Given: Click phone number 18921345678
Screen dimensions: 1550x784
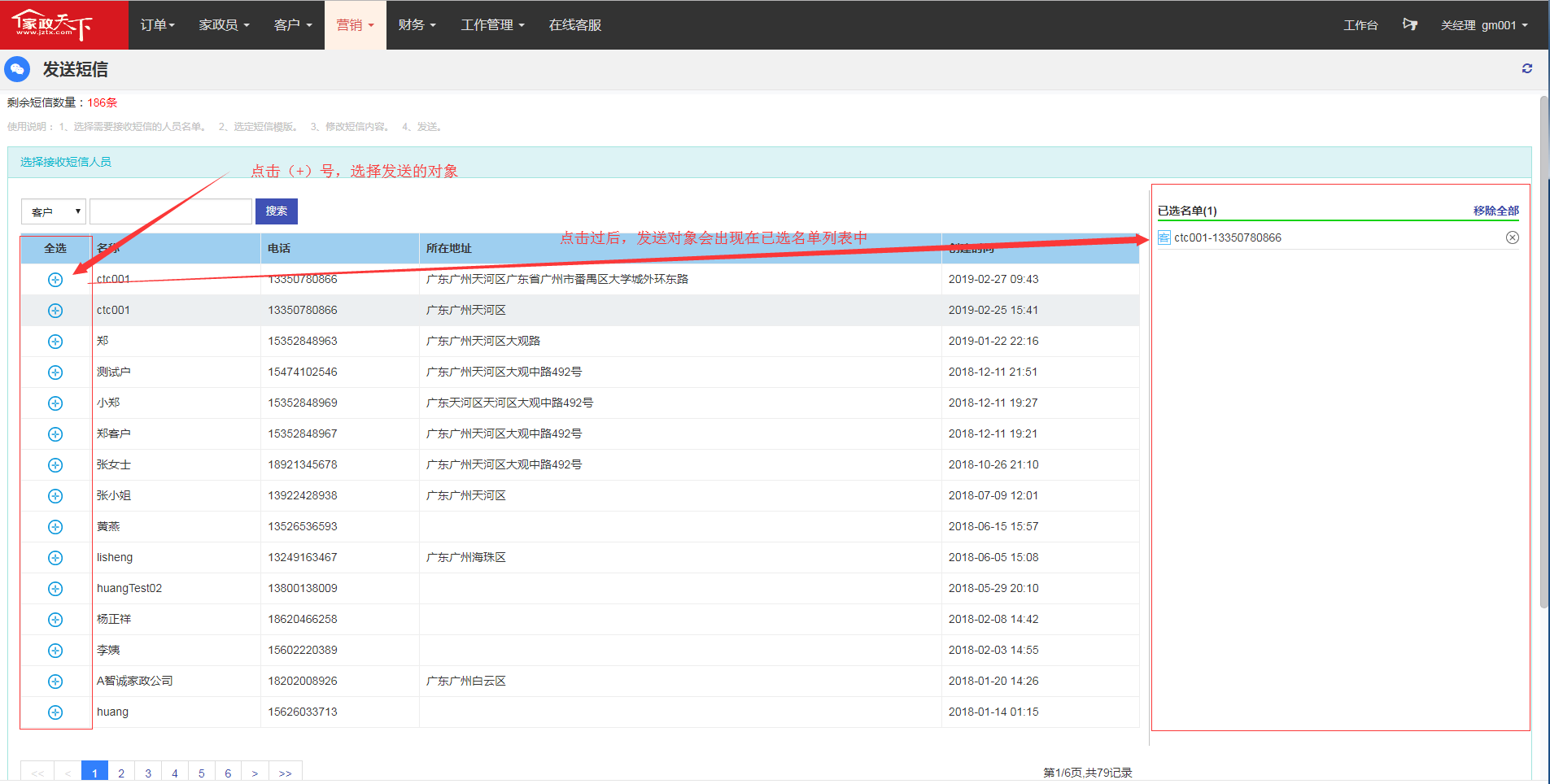Looking at the screenshot, I should click(x=303, y=464).
